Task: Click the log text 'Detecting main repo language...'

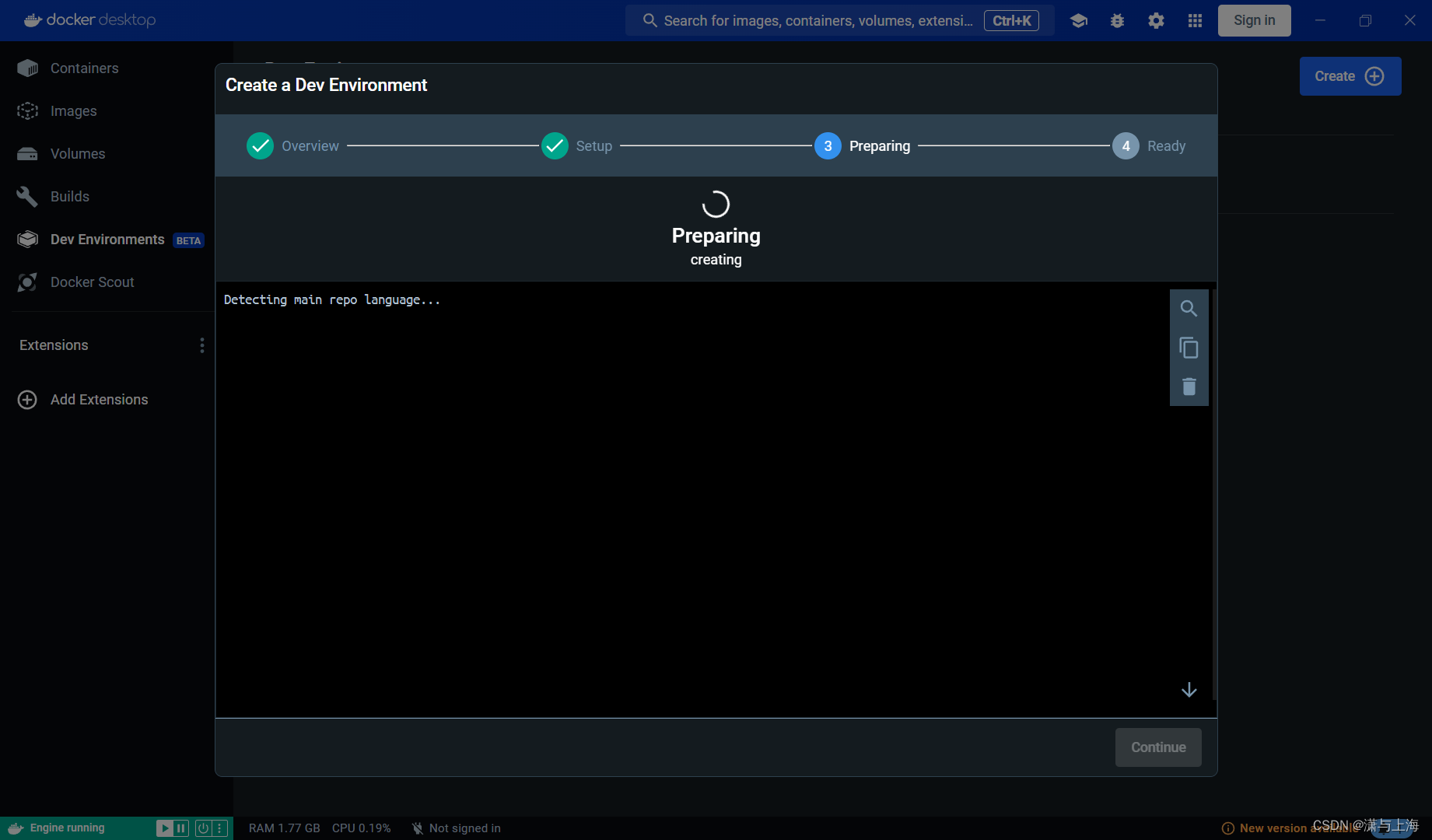Action: click(332, 300)
